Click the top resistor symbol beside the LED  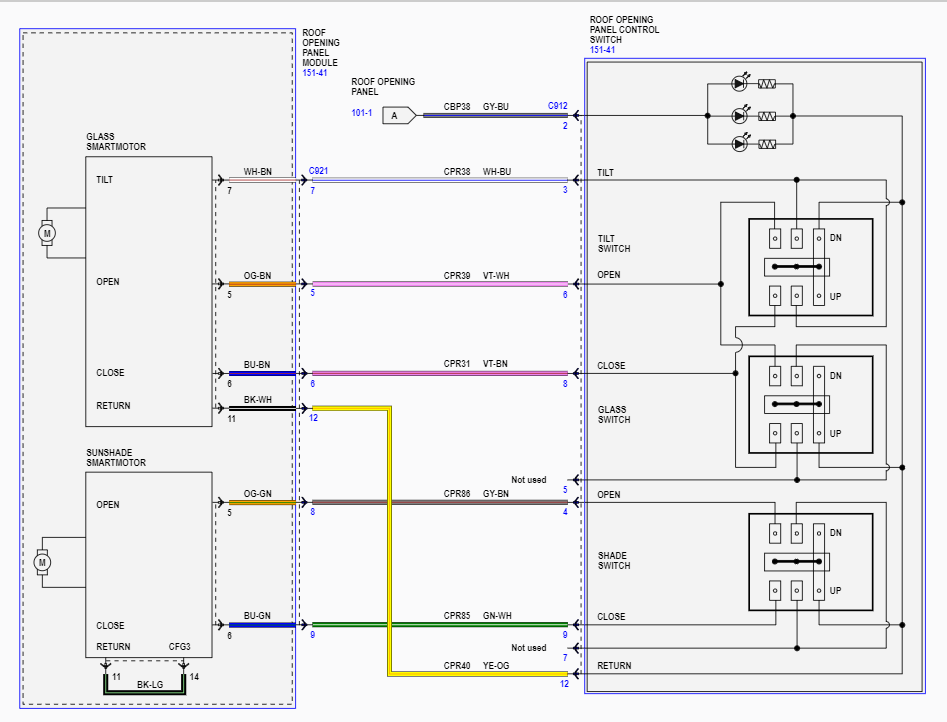pyautogui.click(x=768, y=85)
